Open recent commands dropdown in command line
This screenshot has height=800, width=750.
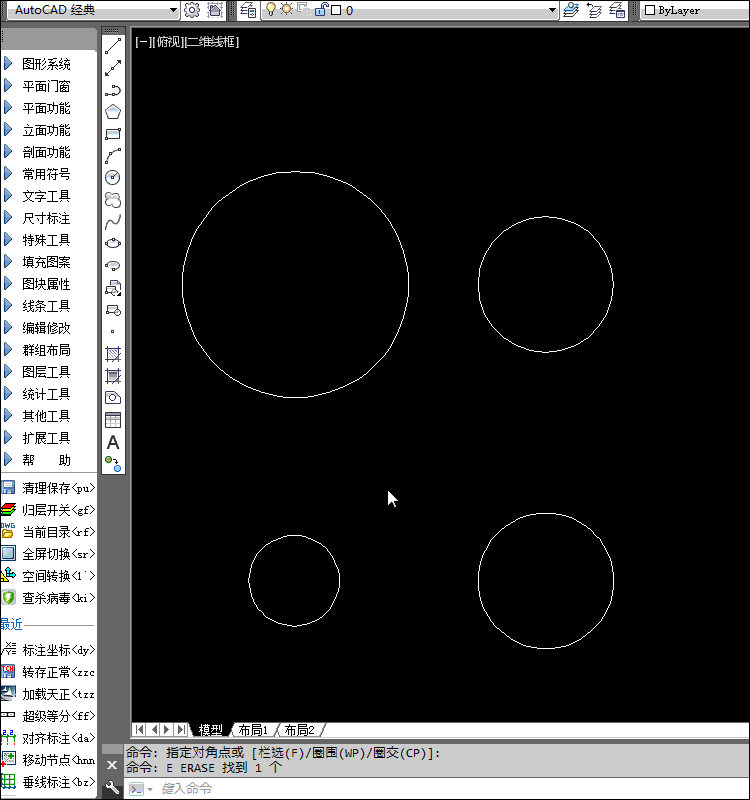point(142,789)
